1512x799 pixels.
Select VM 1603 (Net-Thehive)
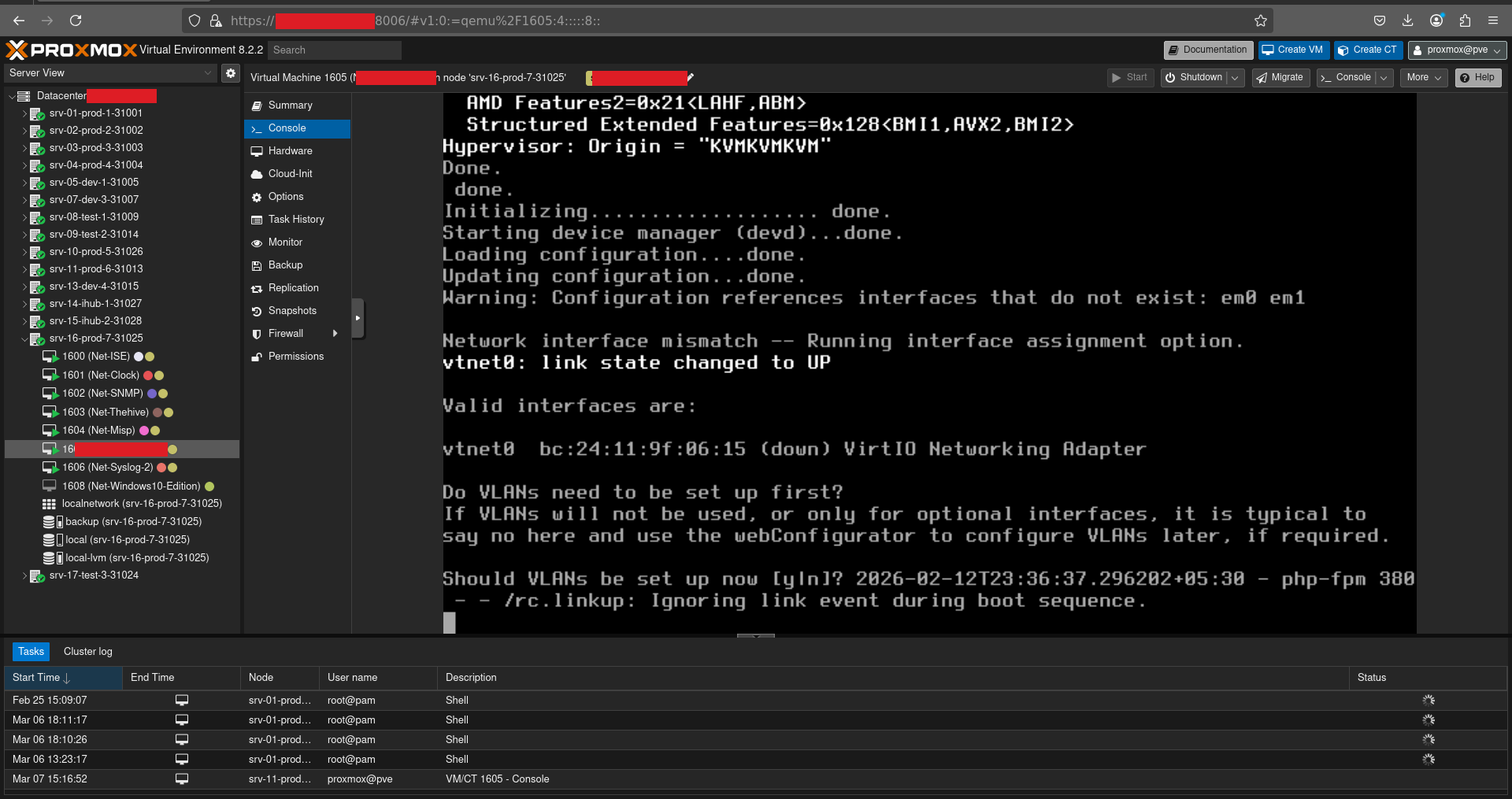click(106, 412)
